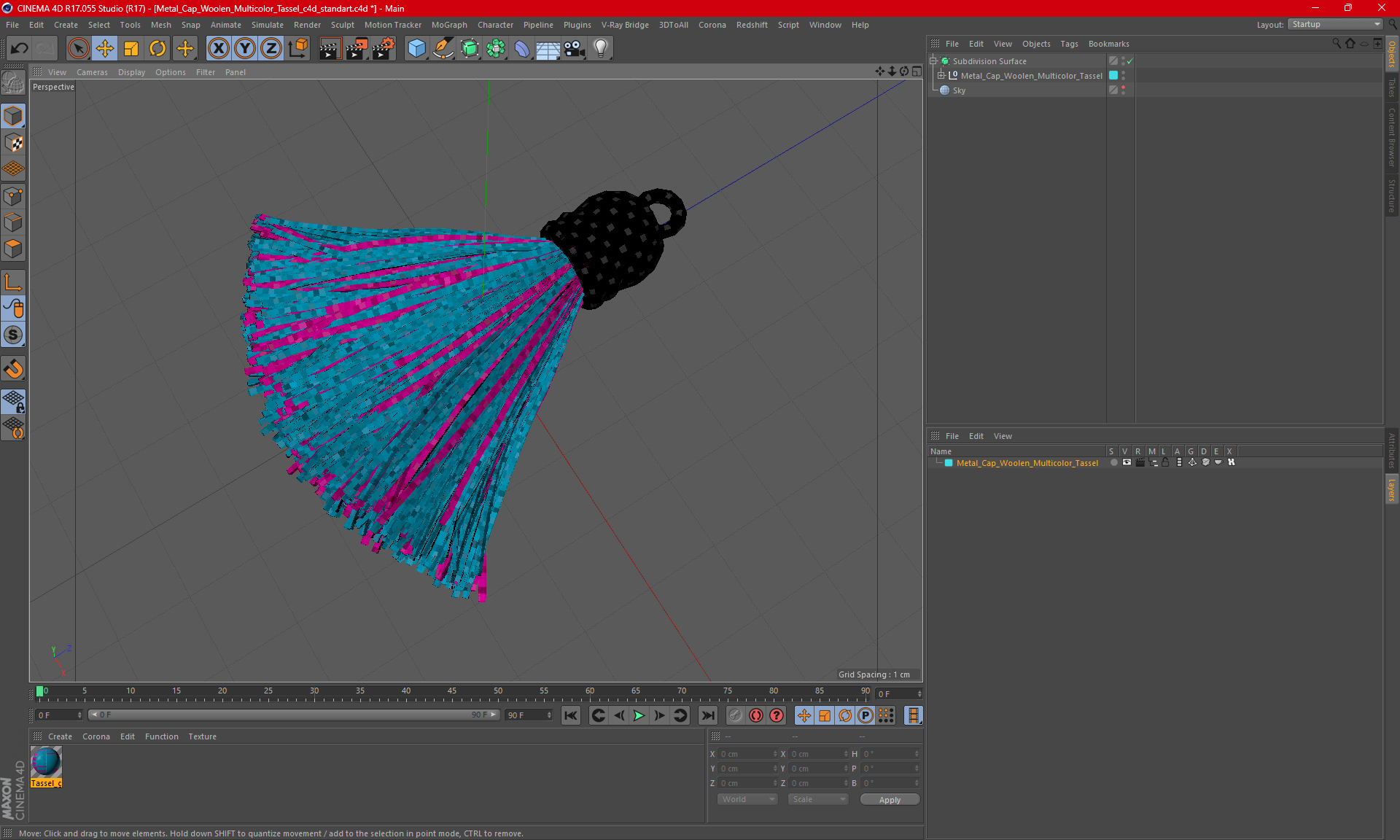Toggle Parameter keyframe recording P
Viewport: 1400px width, 840px height.
coord(866,716)
